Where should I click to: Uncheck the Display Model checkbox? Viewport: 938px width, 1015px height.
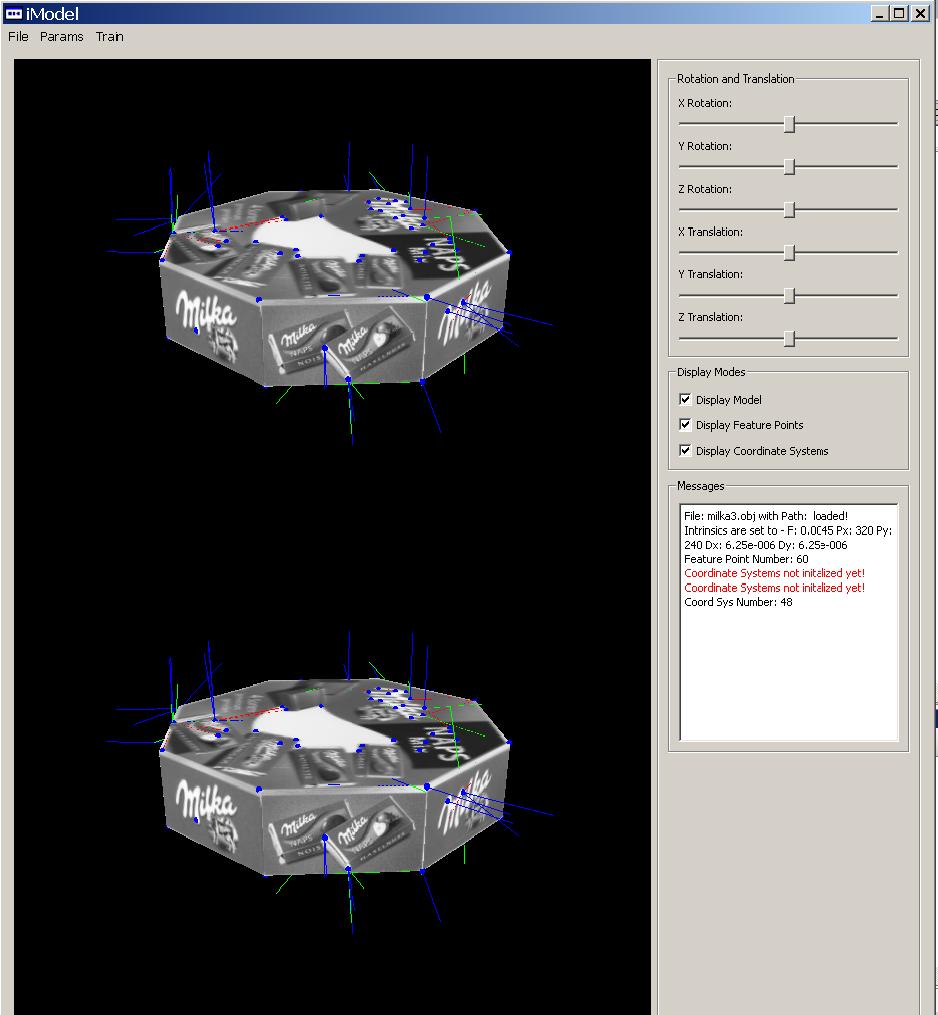pyautogui.click(x=685, y=399)
